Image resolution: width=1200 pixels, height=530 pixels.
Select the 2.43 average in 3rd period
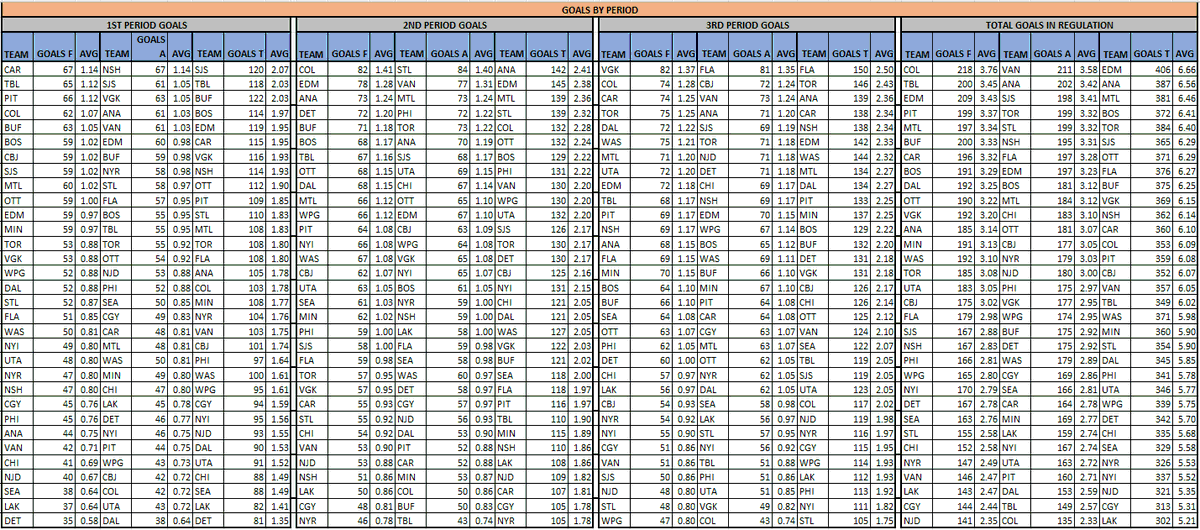click(883, 84)
